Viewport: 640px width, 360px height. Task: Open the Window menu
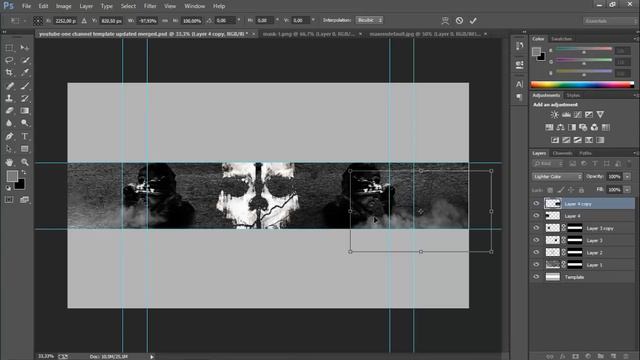coord(194,6)
